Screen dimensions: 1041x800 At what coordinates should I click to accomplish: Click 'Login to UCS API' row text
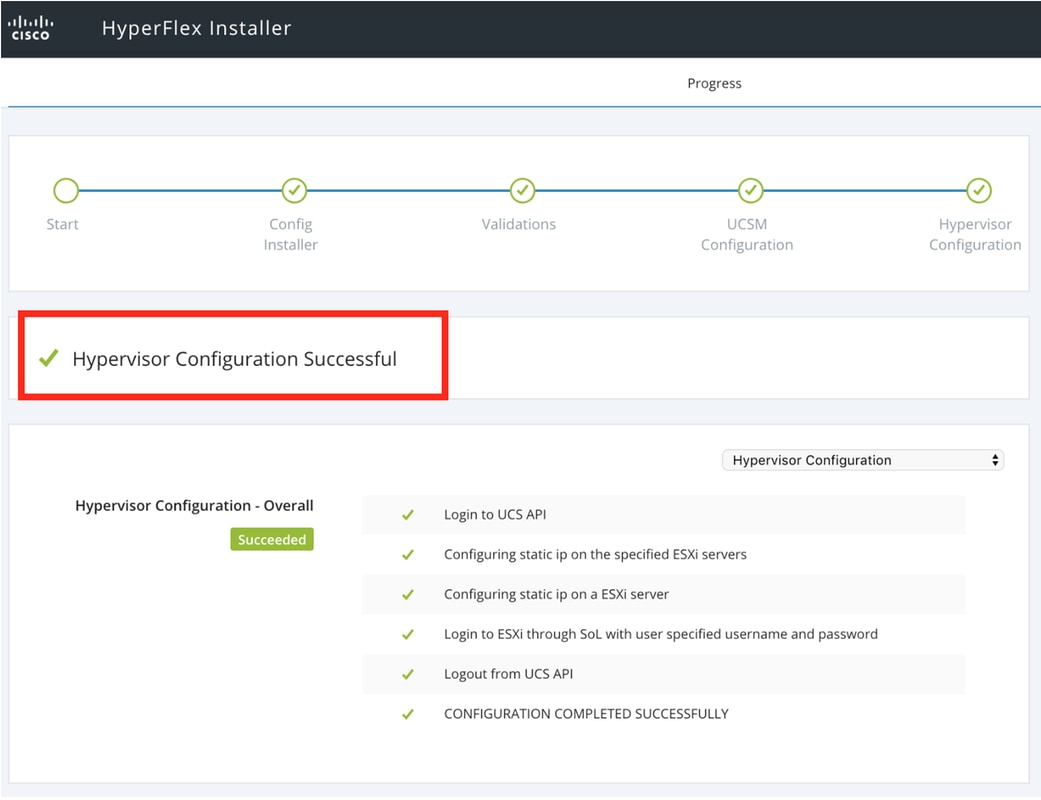tap(495, 515)
